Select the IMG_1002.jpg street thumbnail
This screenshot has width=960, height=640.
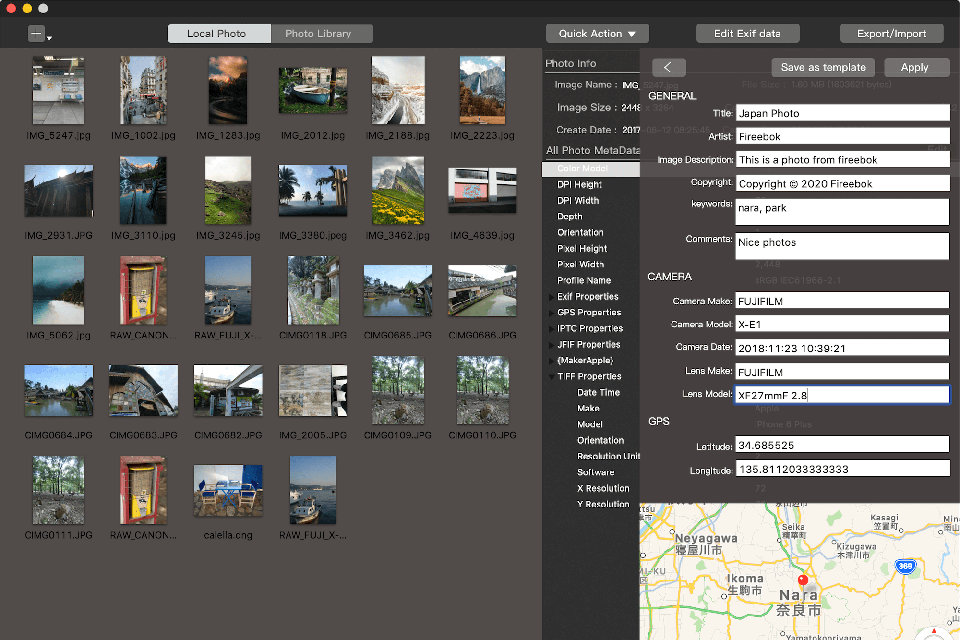point(143,91)
